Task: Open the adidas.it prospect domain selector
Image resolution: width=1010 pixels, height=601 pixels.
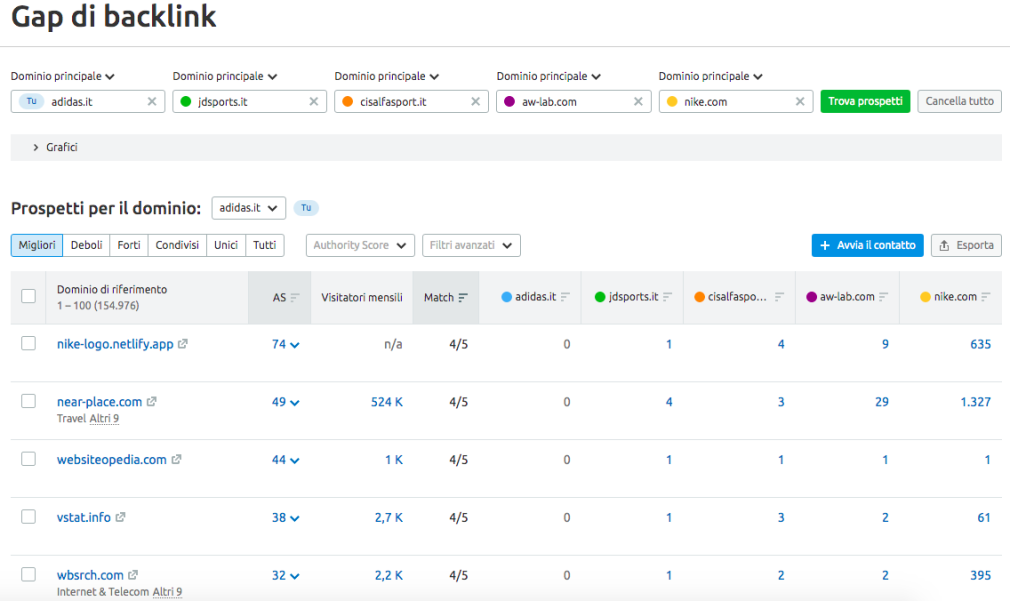Action: (249, 208)
